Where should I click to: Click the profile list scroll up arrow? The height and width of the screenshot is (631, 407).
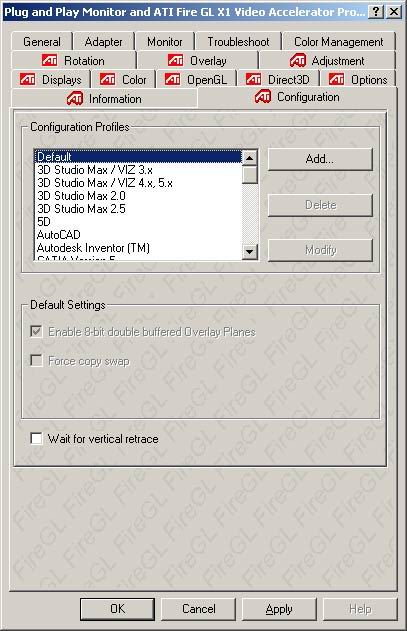250,157
